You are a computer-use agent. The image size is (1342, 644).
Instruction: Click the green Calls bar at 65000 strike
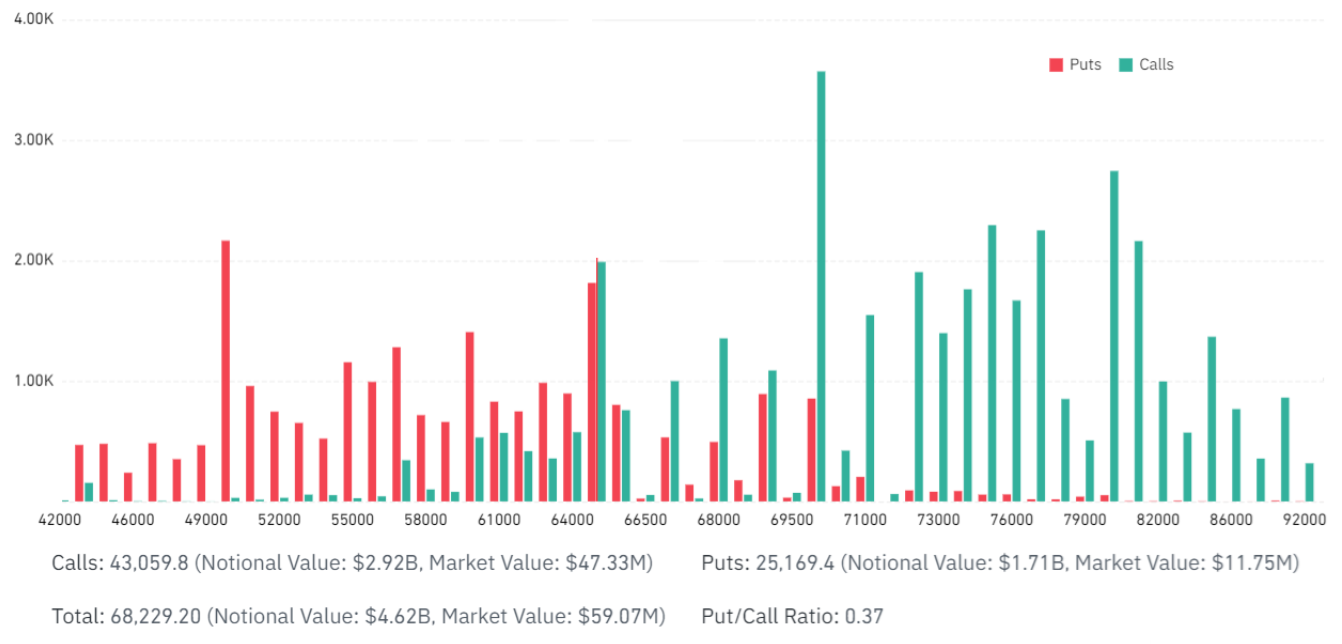point(601,382)
